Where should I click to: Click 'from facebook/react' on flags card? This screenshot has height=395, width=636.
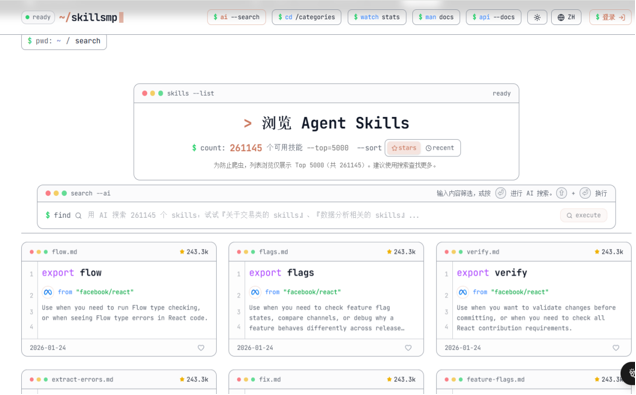(303, 292)
